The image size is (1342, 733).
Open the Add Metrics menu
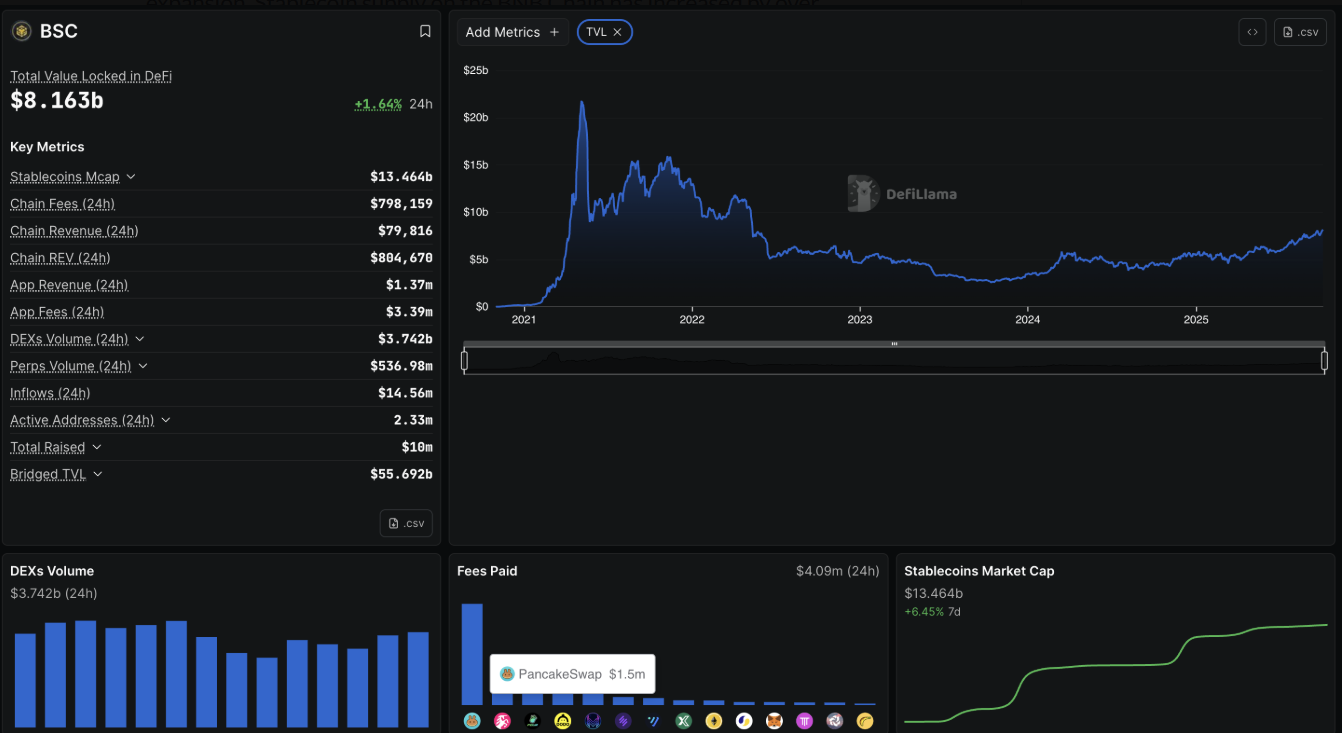click(x=512, y=32)
